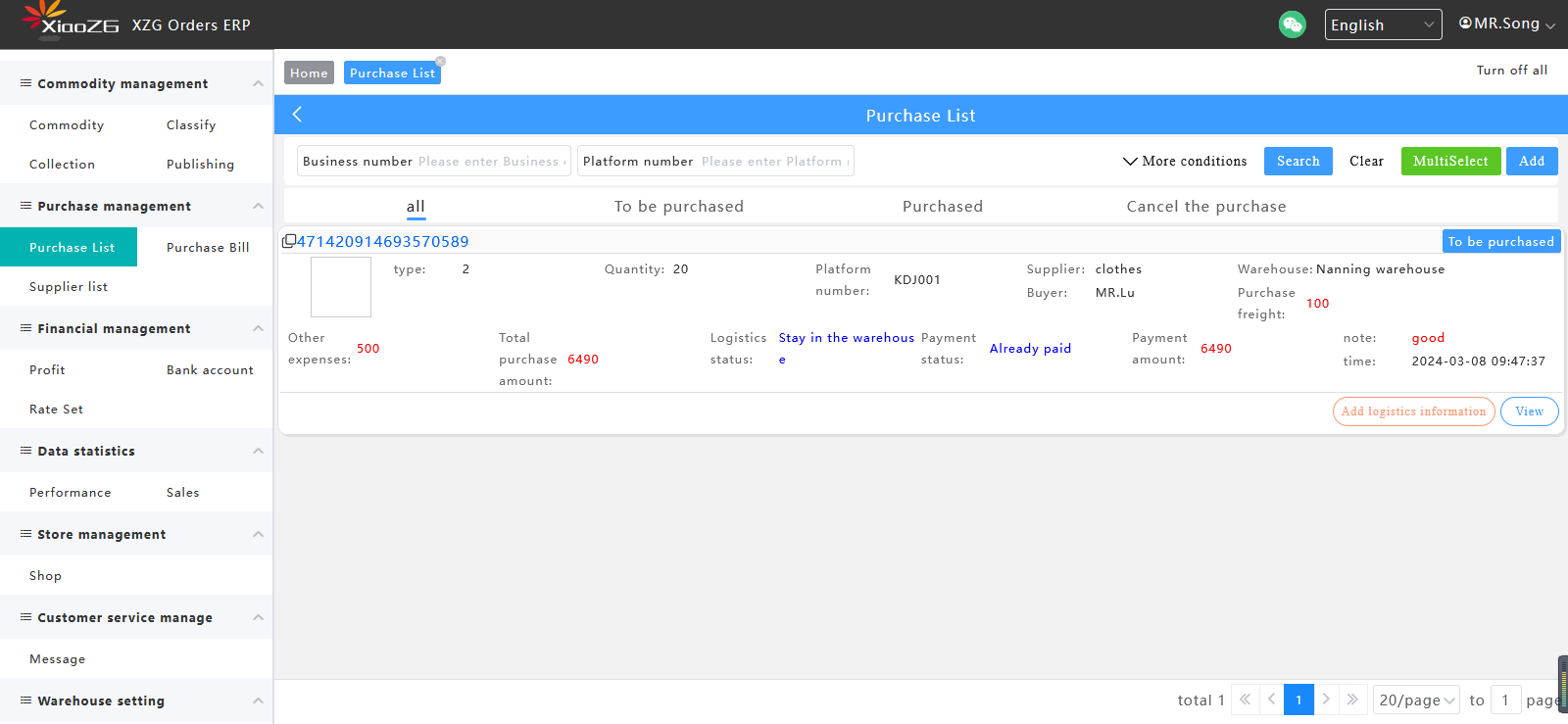The image size is (1568, 724).
Task: Open the 20/page size dropdown
Action: (1416, 700)
